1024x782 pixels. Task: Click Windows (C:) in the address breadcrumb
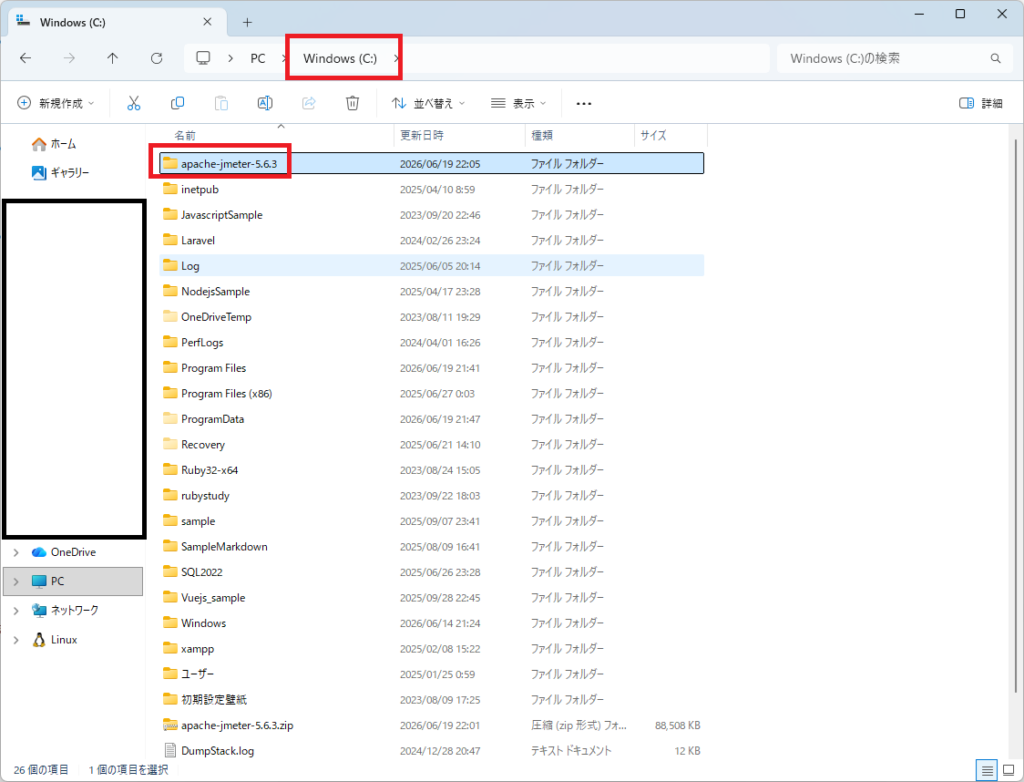[x=340, y=58]
